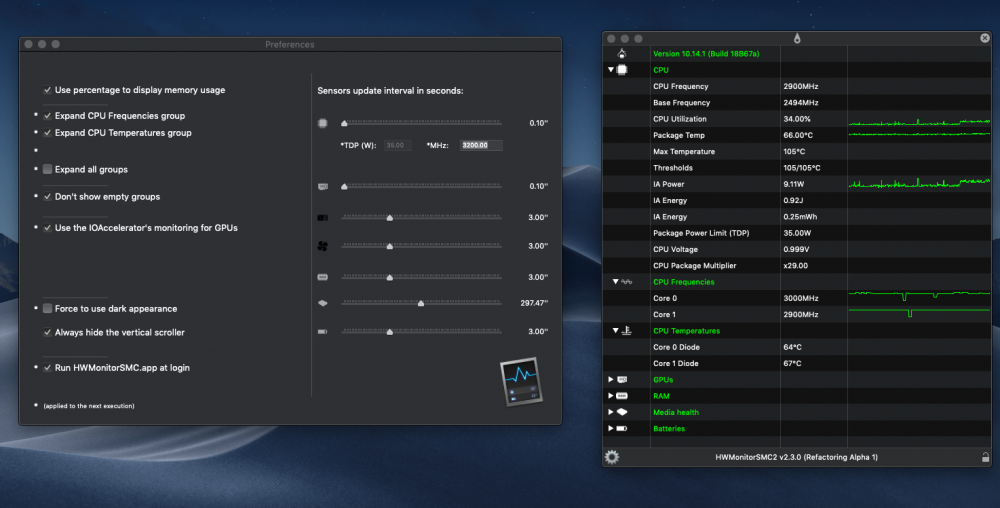The image size is (1000, 508).
Task: Click the lock icon in HWMonitor footer
Action: (x=985, y=457)
